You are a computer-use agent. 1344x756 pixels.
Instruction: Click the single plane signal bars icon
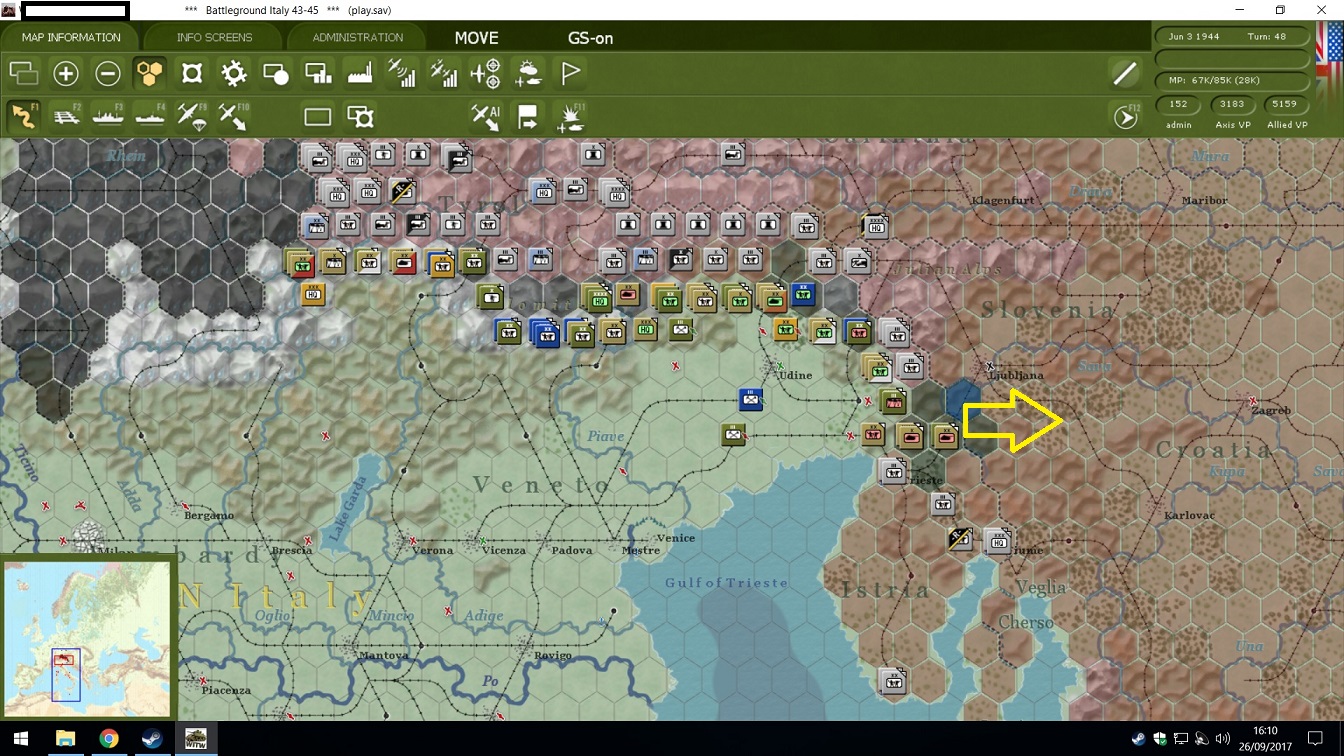[x=402, y=73]
